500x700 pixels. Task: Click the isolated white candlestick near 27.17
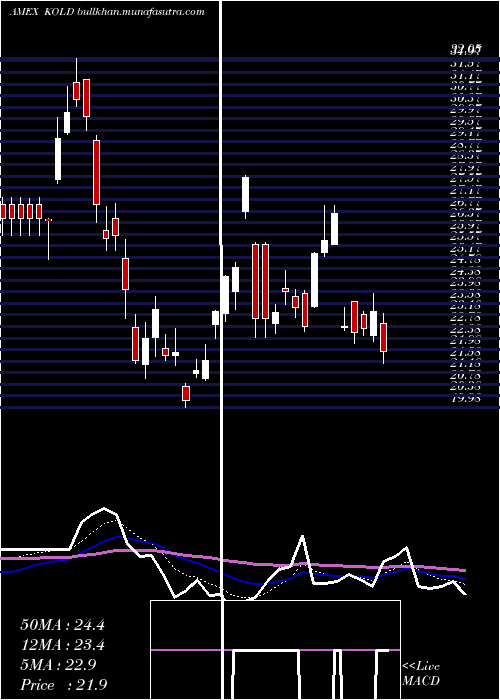pyautogui.click(x=245, y=194)
